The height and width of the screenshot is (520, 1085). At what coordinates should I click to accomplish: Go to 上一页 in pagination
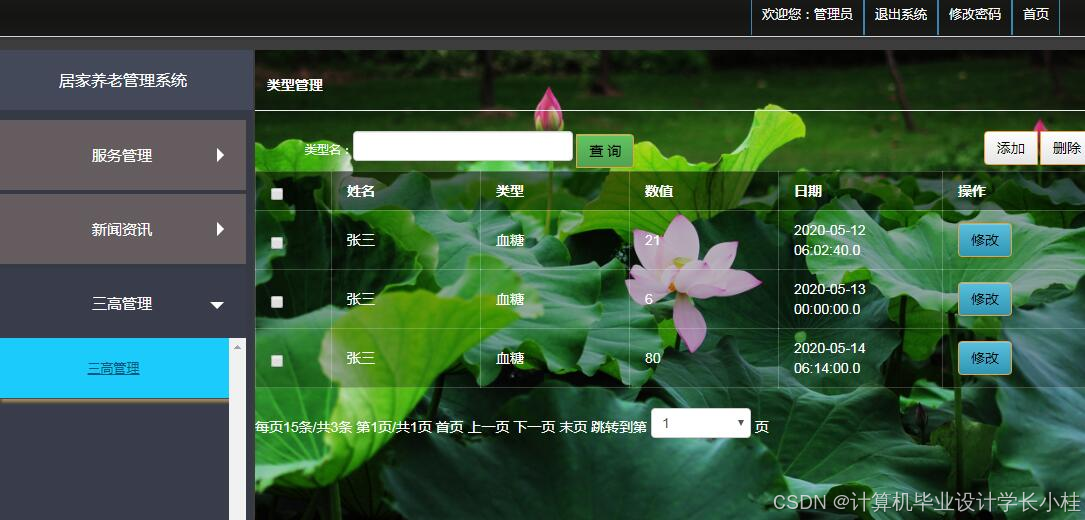pyautogui.click(x=489, y=427)
